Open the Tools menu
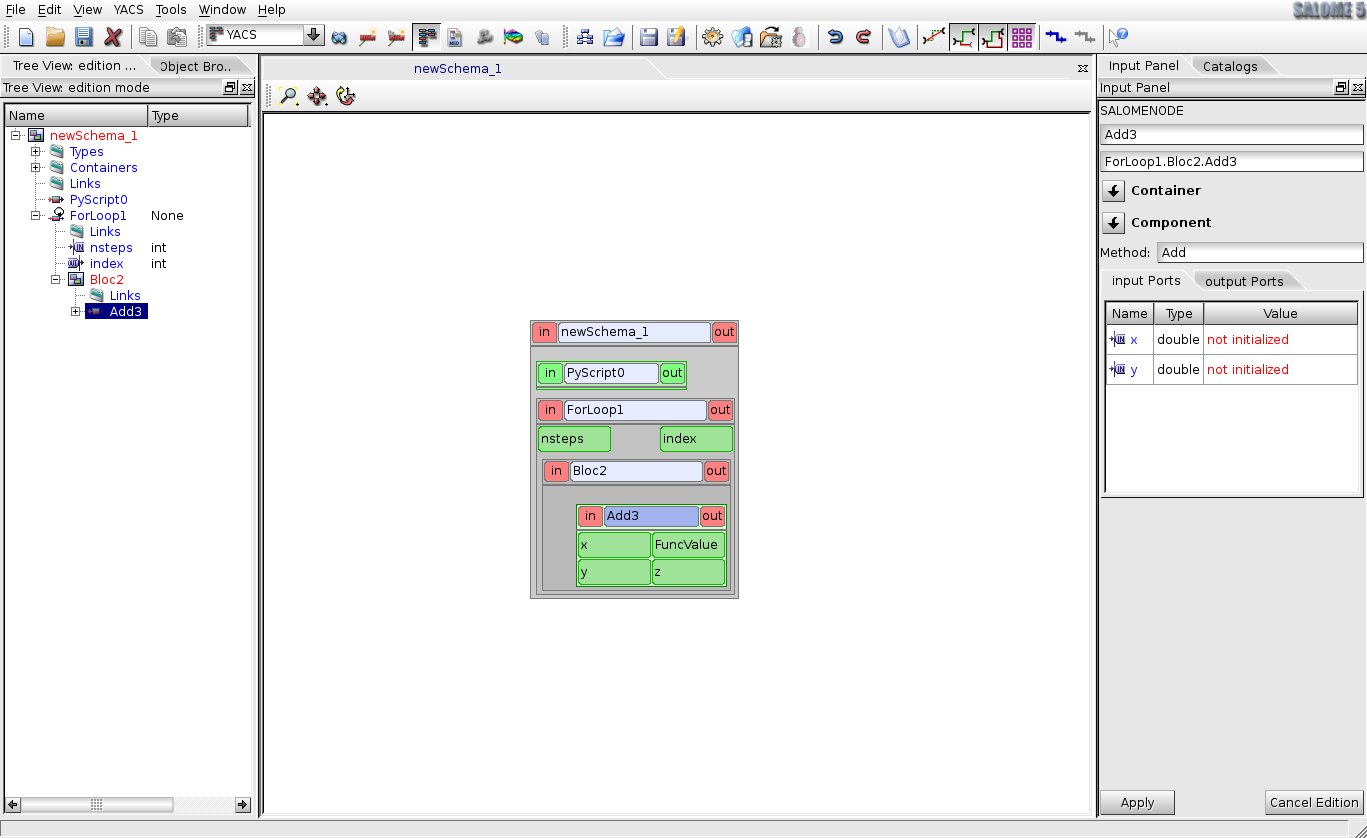The width and height of the screenshot is (1367, 838). (171, 9)
